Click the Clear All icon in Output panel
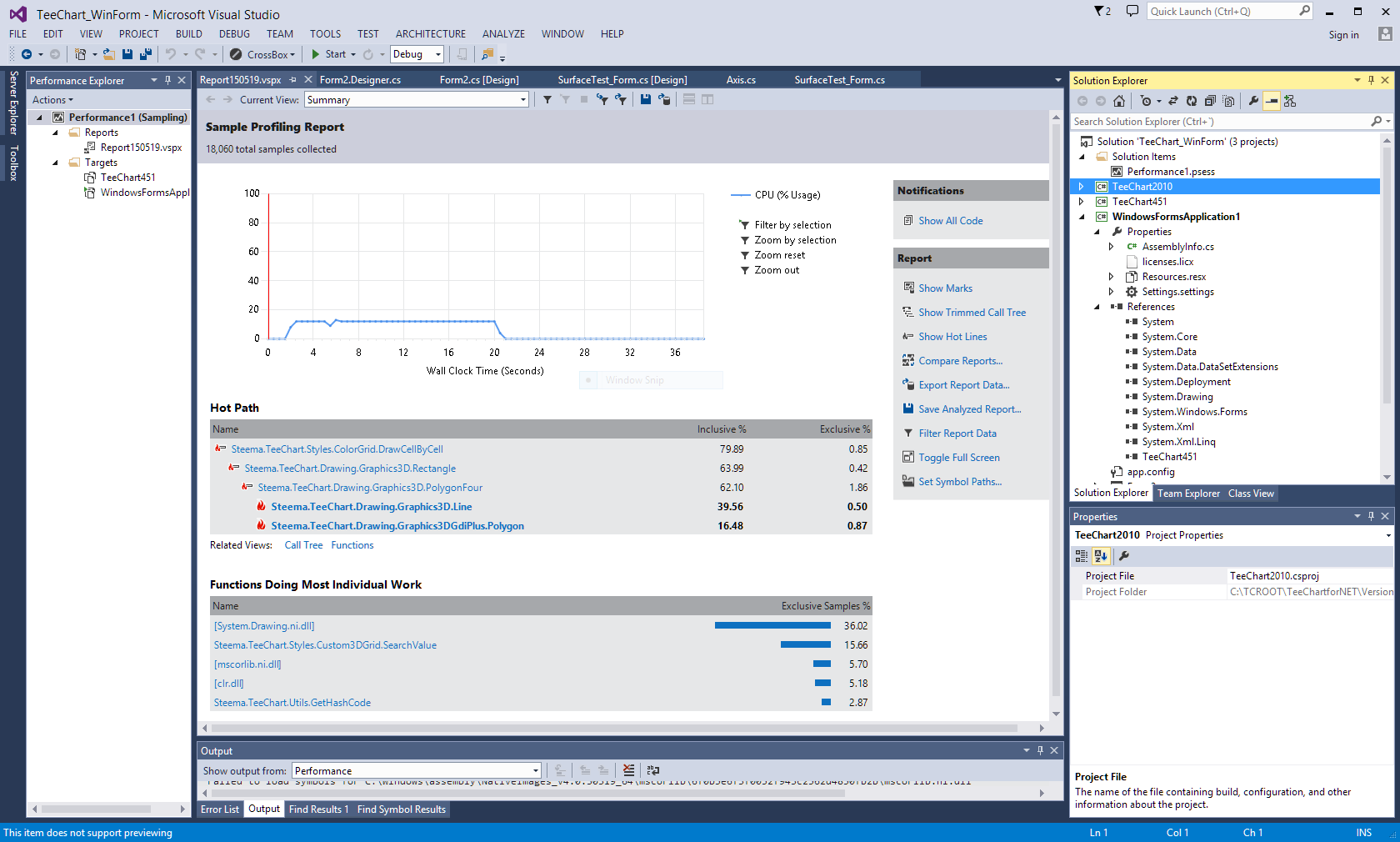Screen dimensions: 1400x842 [628, 770]
